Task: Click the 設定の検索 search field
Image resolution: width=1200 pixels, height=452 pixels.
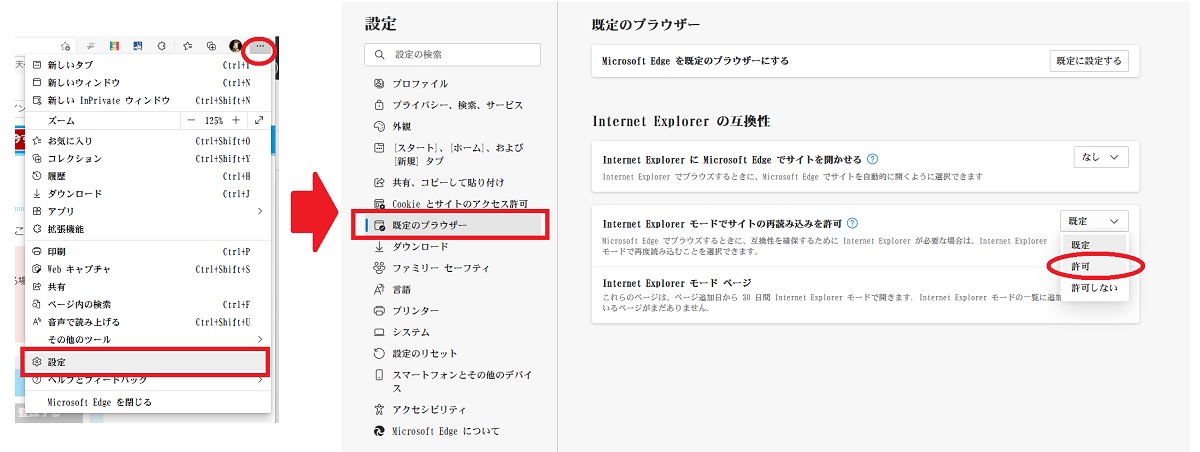Action: 453,54
